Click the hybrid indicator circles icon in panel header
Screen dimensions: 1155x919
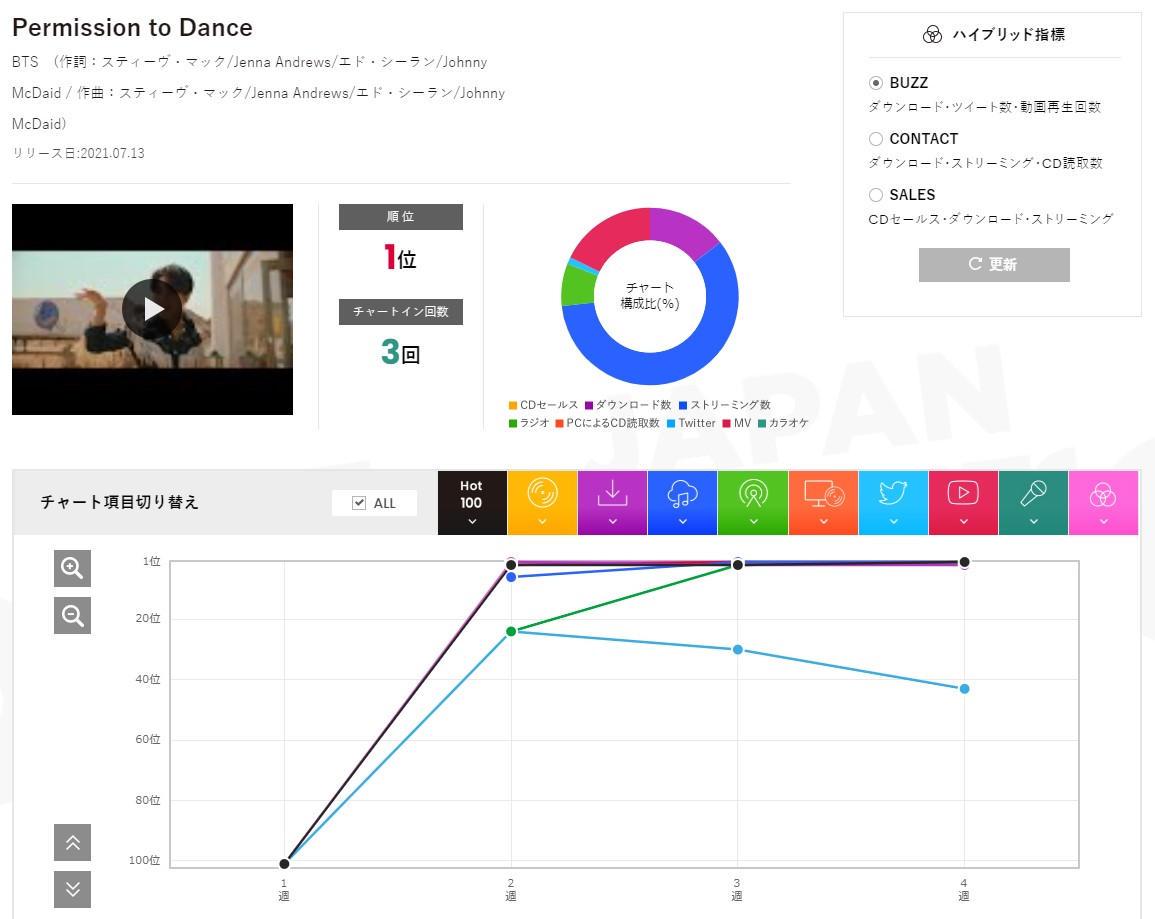coord(932,35)
